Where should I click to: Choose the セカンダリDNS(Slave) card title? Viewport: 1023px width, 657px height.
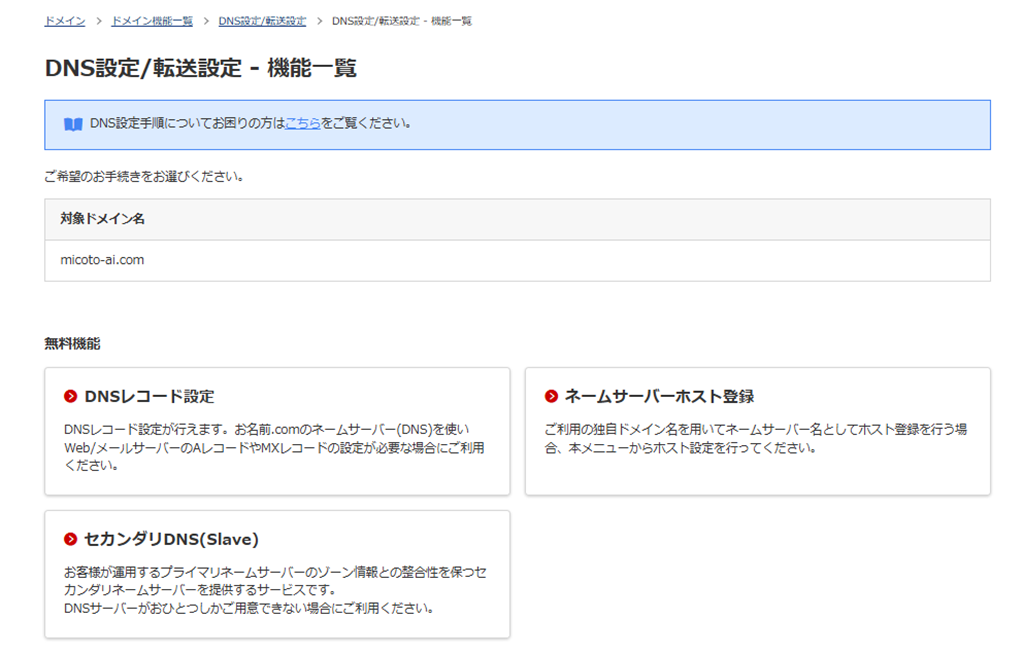[172, 539]
